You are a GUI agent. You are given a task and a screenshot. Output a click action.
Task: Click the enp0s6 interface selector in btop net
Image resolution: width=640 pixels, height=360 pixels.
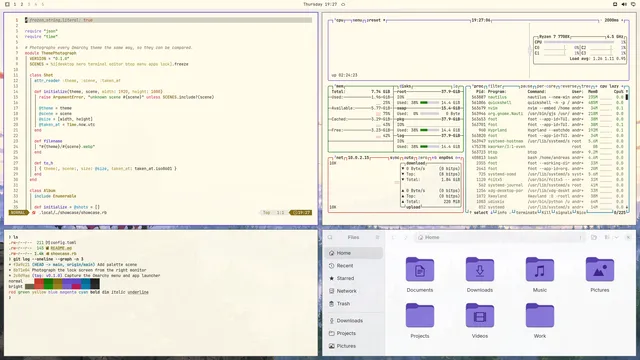pyautogui.click(x=446, y=158)
